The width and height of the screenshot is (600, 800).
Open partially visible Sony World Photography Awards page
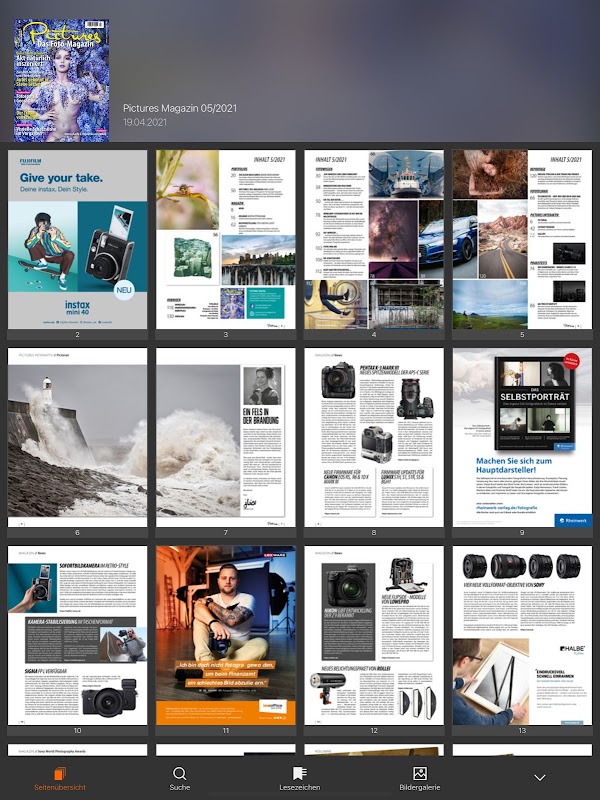click(x=78, y=750)
